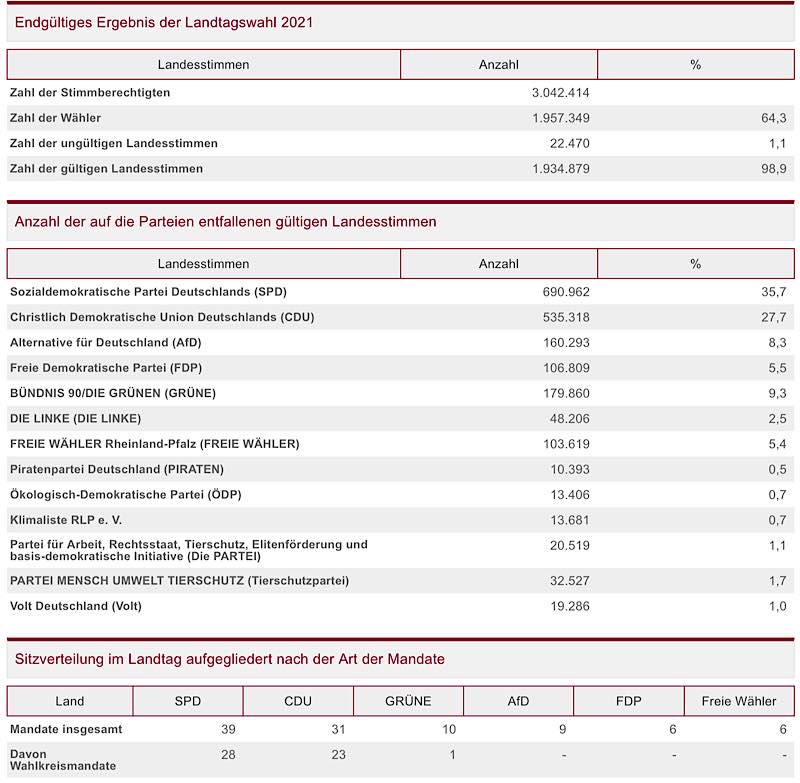Screen dimensions: 800x783
Task: Select 'Davon Wahlkreismandate' row label
Action: [x=63, y=760]
